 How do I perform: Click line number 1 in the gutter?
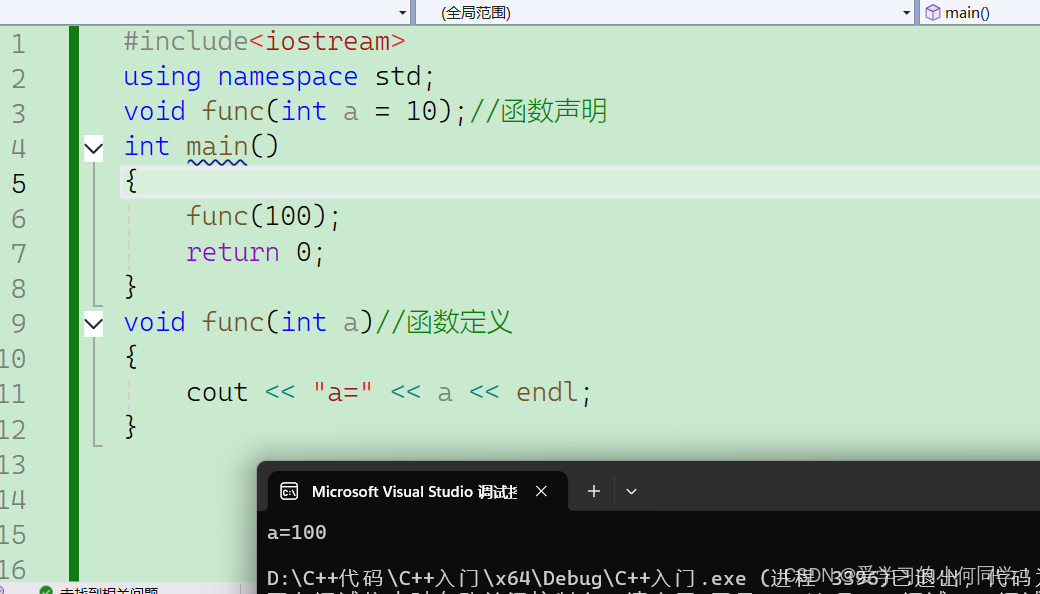point(19,44)
